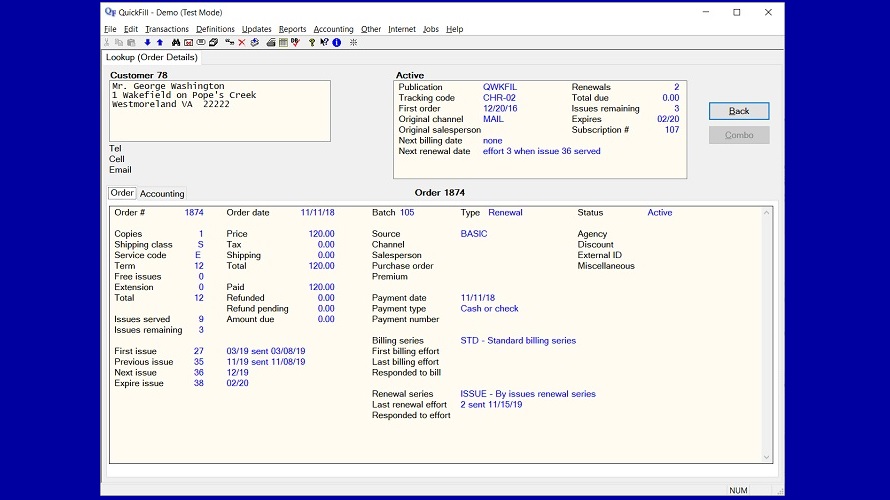Click the scroll down arrow in order panel
Screen dimensions: 890x500
click(x=766, y=457)
